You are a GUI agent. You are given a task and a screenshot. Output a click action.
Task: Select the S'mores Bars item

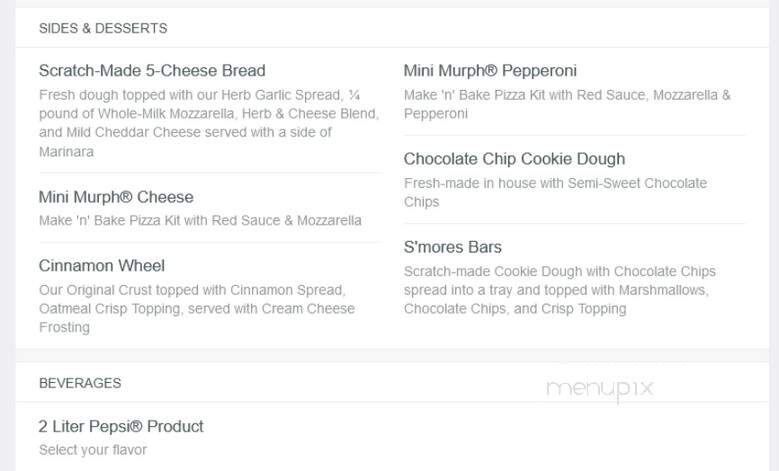point(453,247)
